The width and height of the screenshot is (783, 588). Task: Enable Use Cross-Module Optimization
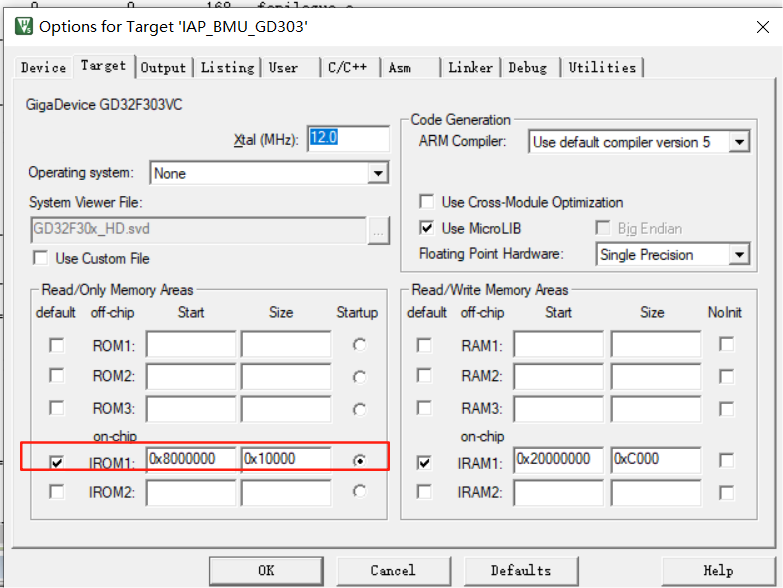[426, 202]
